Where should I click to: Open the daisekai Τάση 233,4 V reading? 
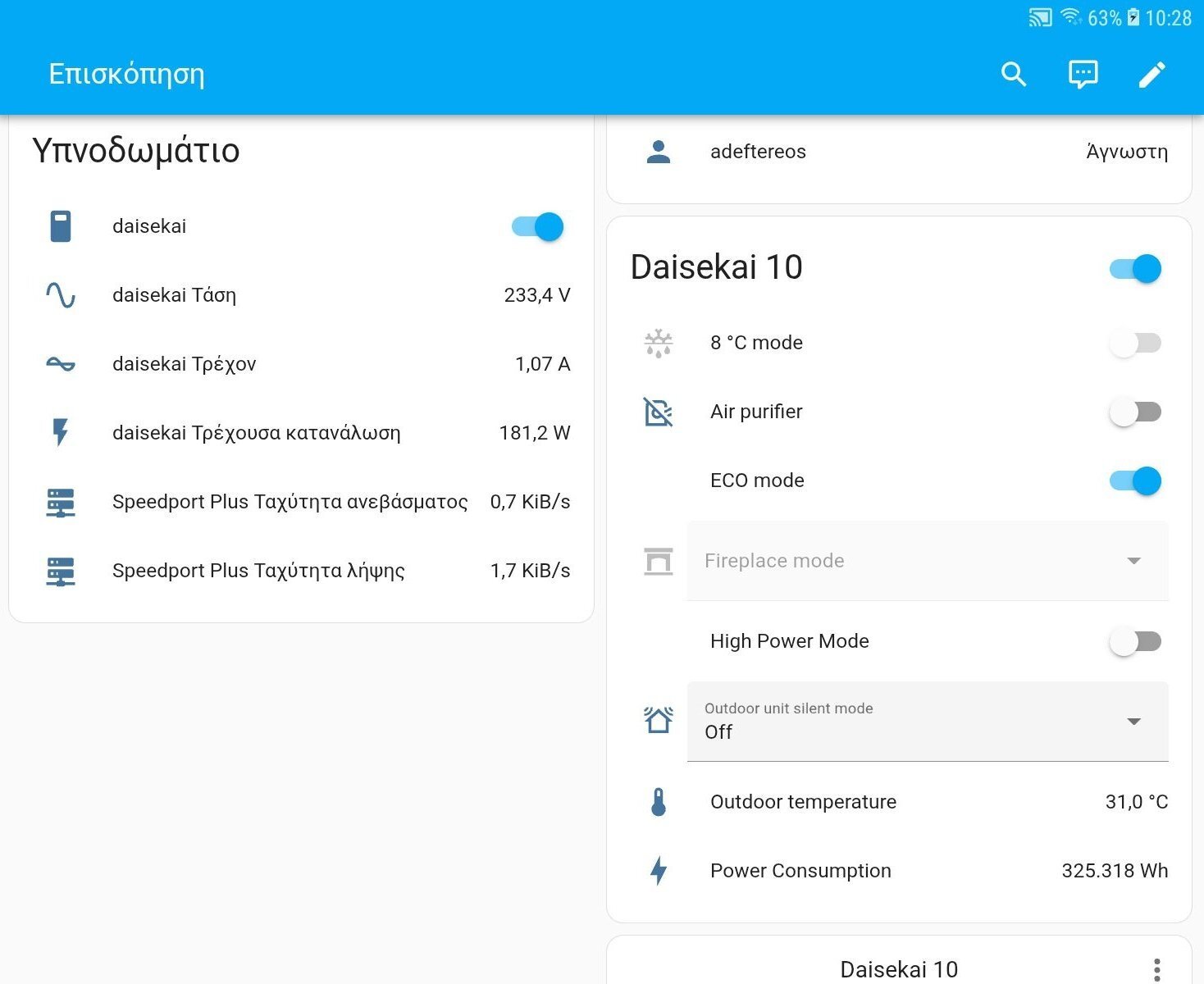(537, 295)
